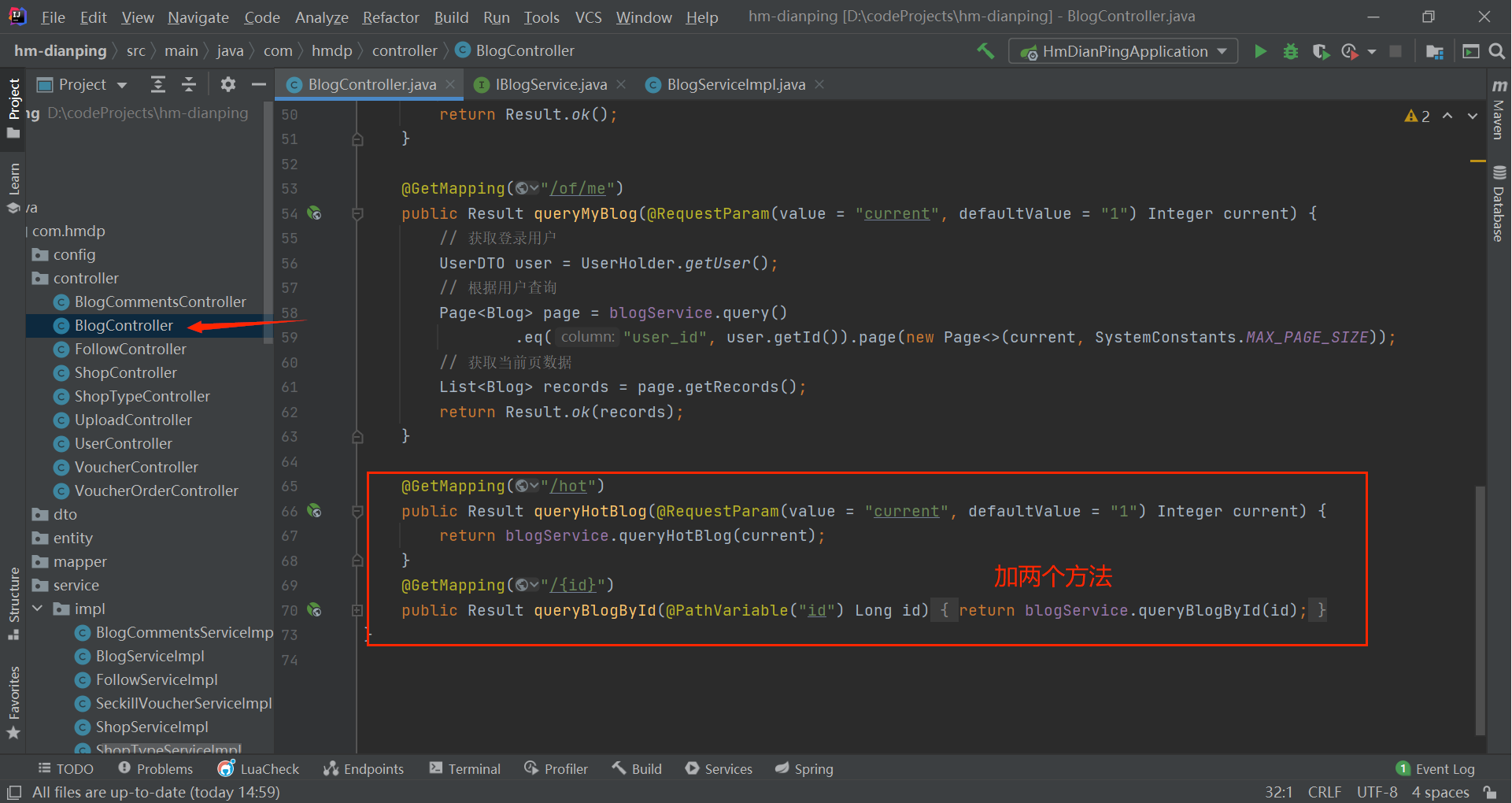The height and width of the screenshot is (803, 1512).
Task: Click UTF-8 encoding in status bar
Action: point(1377,792)
